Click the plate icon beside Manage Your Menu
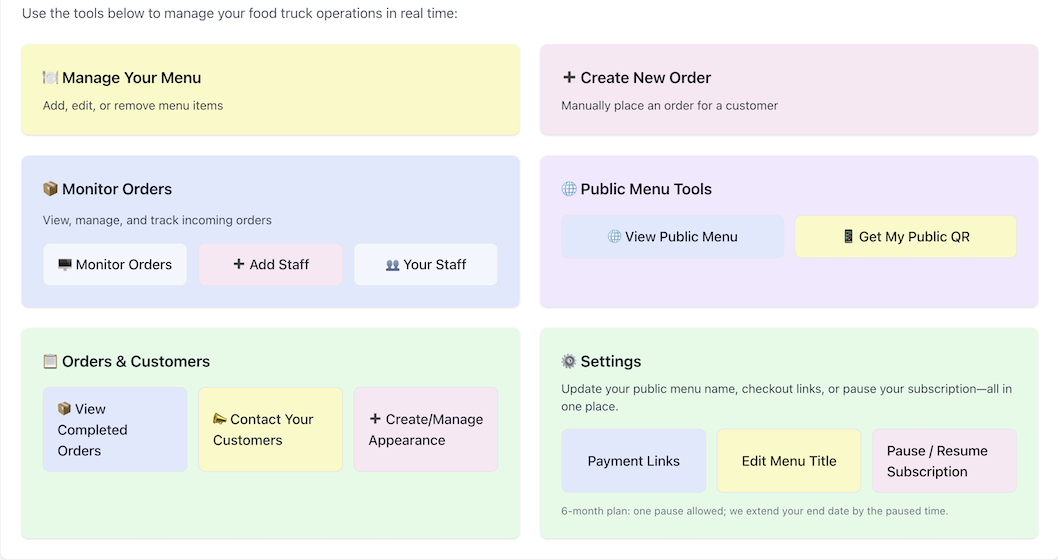1058x560 pixels. pos(50,78)
